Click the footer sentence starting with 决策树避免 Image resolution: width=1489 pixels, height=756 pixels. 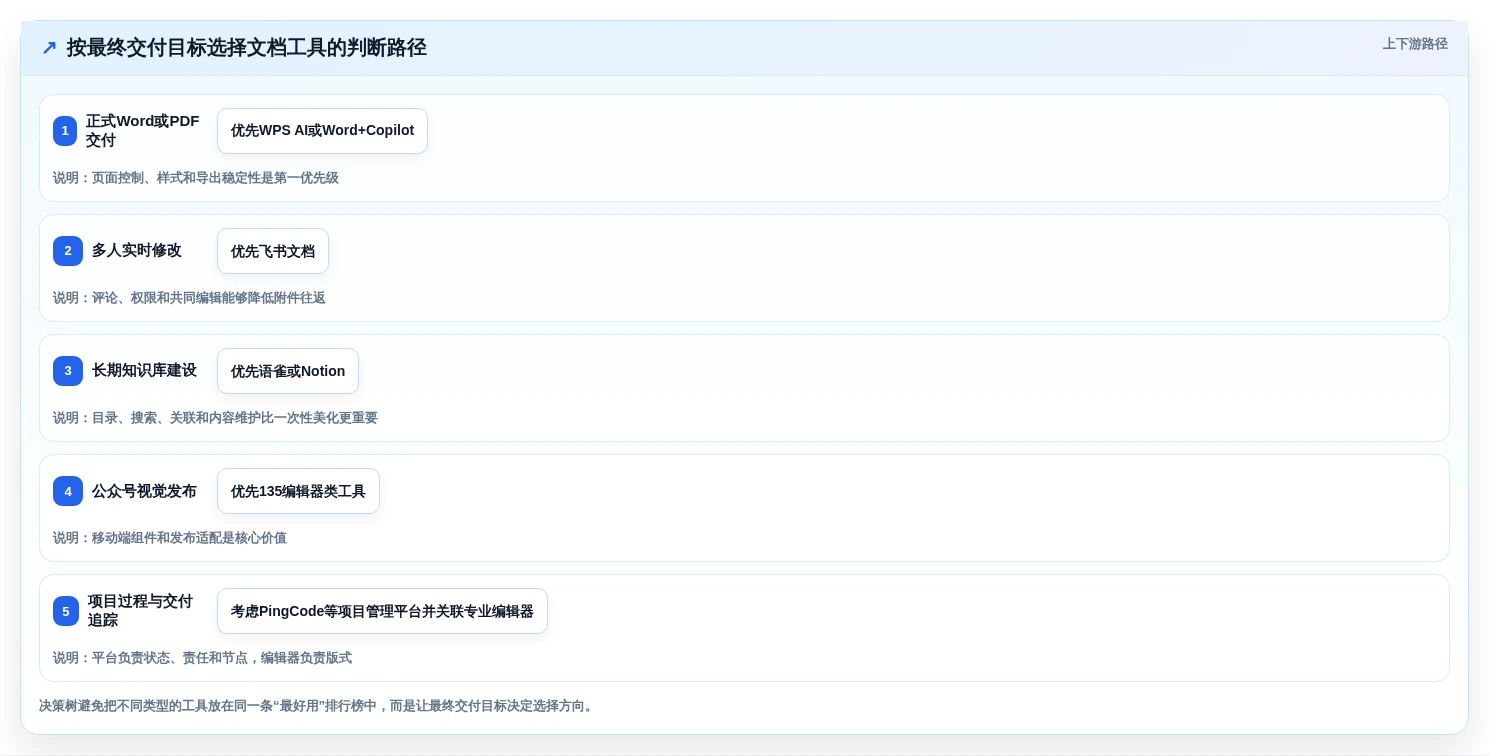click(318, 706)
